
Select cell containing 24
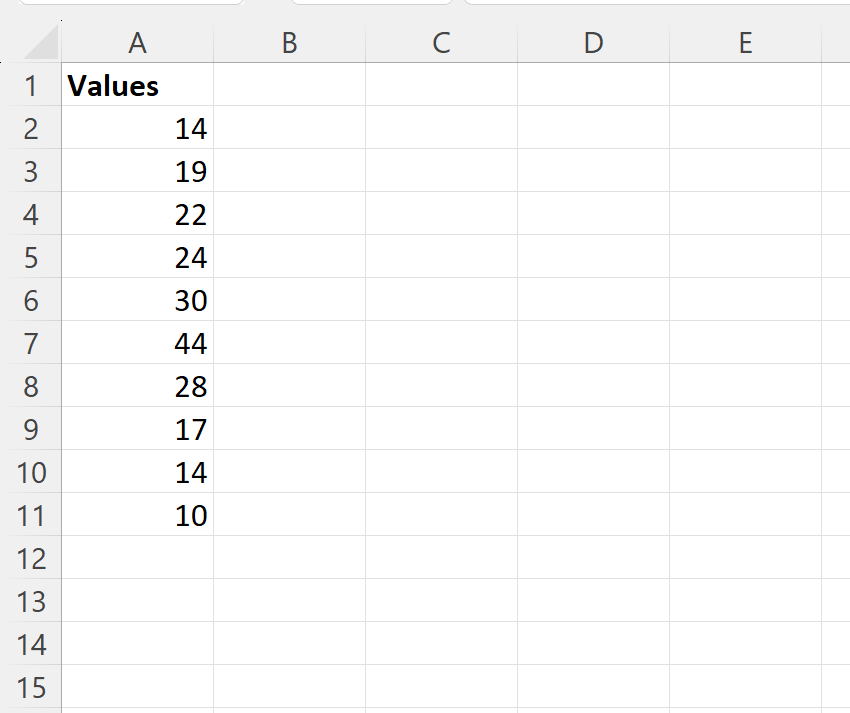(x=138, y=256)
